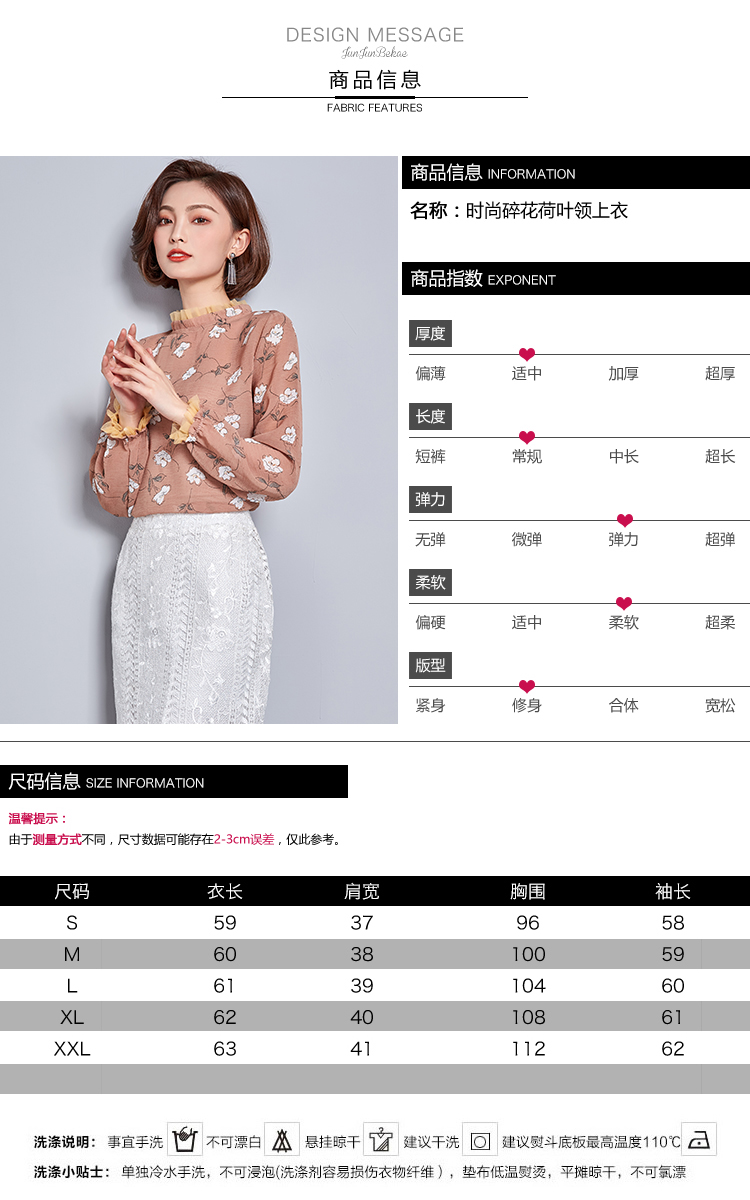Click the do-not-bleach triangle icon
Image resolution: width=750 pixels, height=1200 pixels.
click(x=282, y=1140)
